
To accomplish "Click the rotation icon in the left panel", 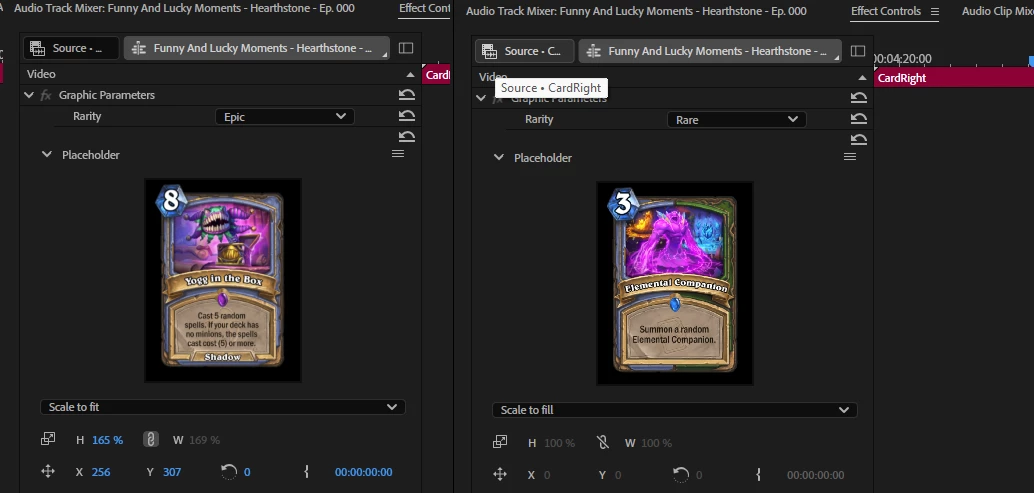I will [229, 471].
